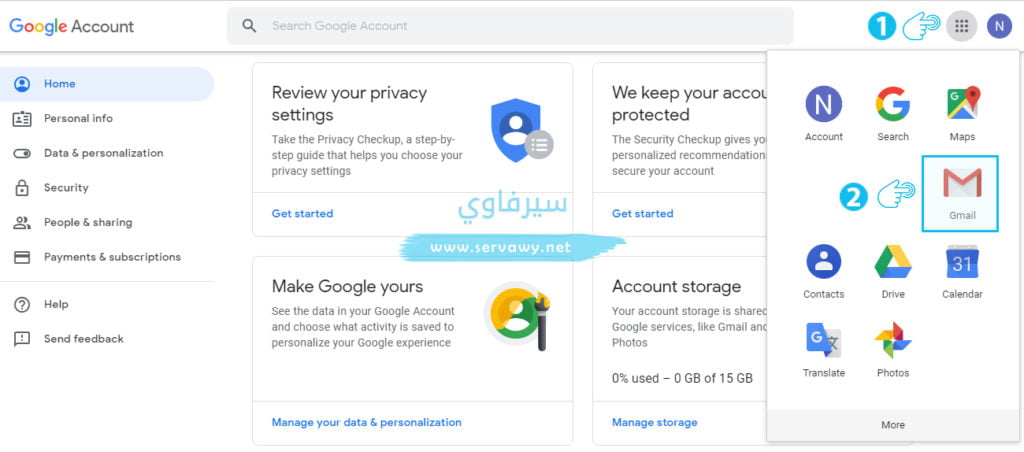Open profile avatar menu in header
1024x452 pixels.
(999, 26)
